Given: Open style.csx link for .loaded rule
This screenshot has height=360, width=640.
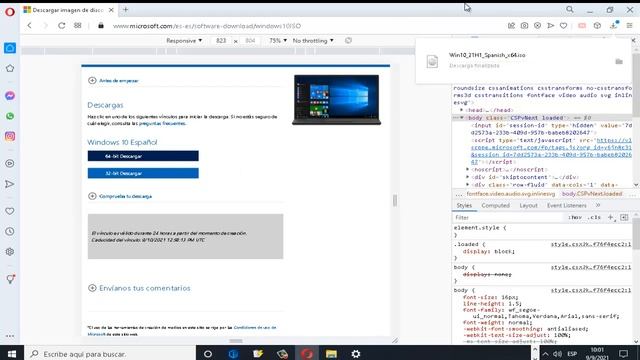Looking at the screenshot, I should 591,244.
